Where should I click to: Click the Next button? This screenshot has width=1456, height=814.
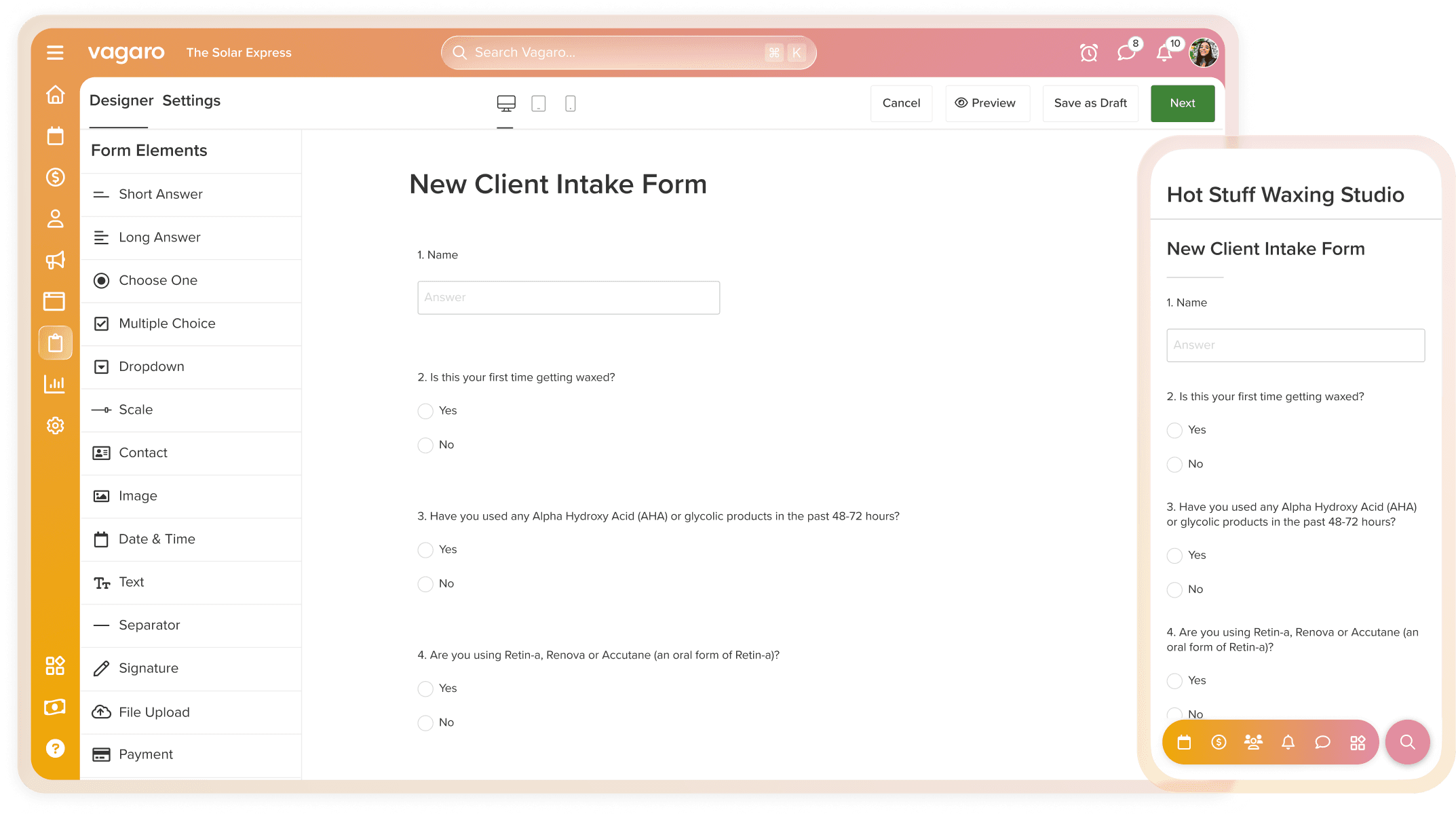[1182, 103]
